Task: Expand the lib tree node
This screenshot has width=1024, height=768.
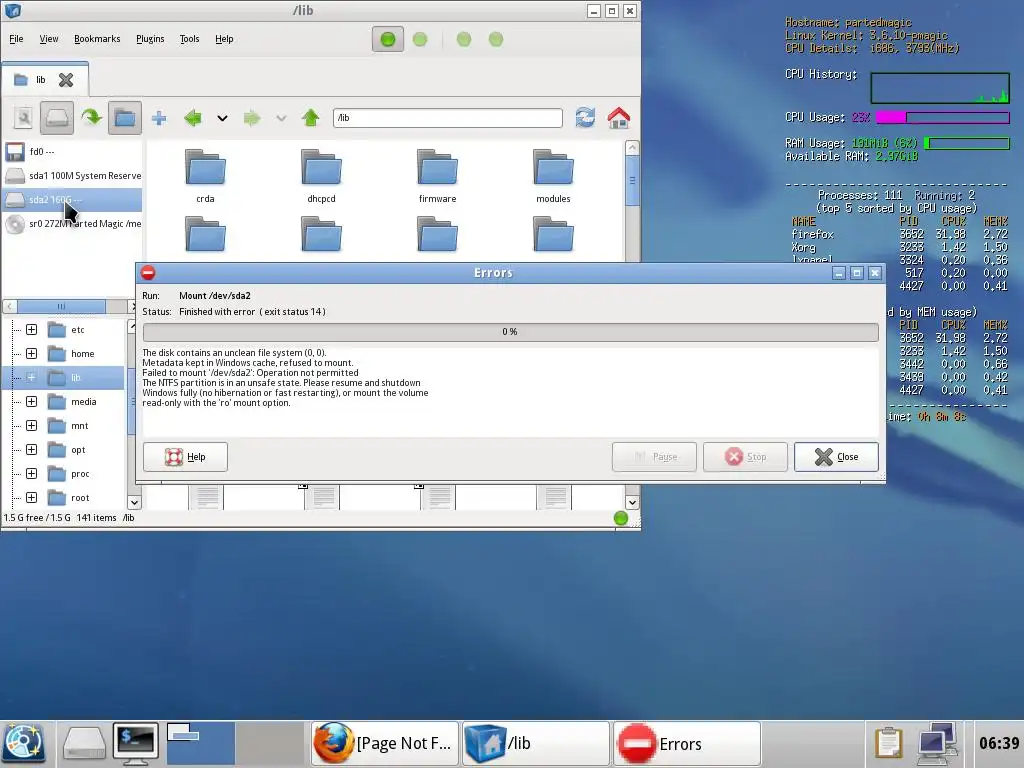Action: pos(31,377)
